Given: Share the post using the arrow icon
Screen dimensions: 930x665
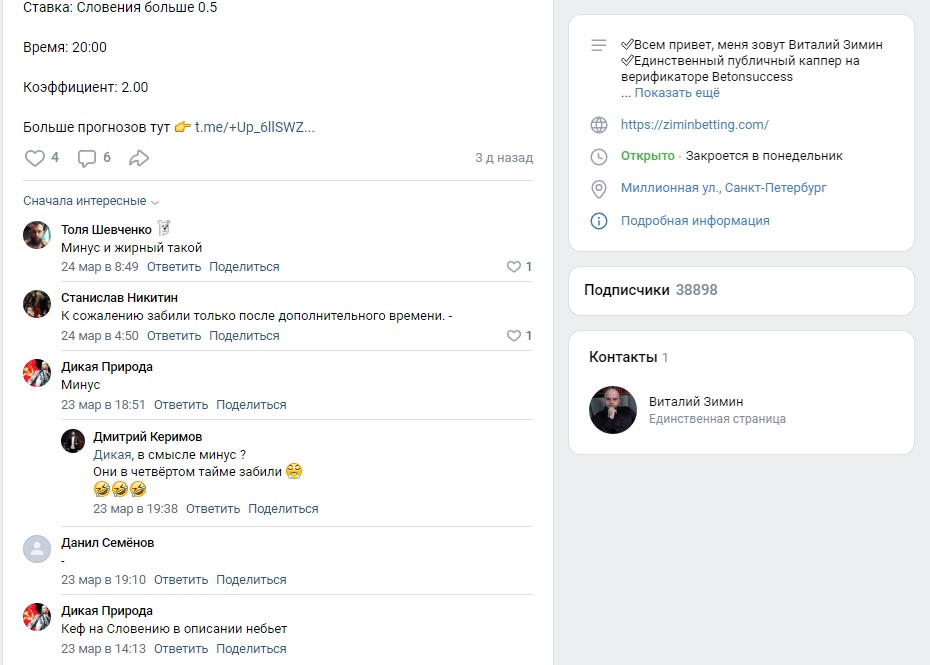Looking at the screenshot, I should (x=140, y=158).
